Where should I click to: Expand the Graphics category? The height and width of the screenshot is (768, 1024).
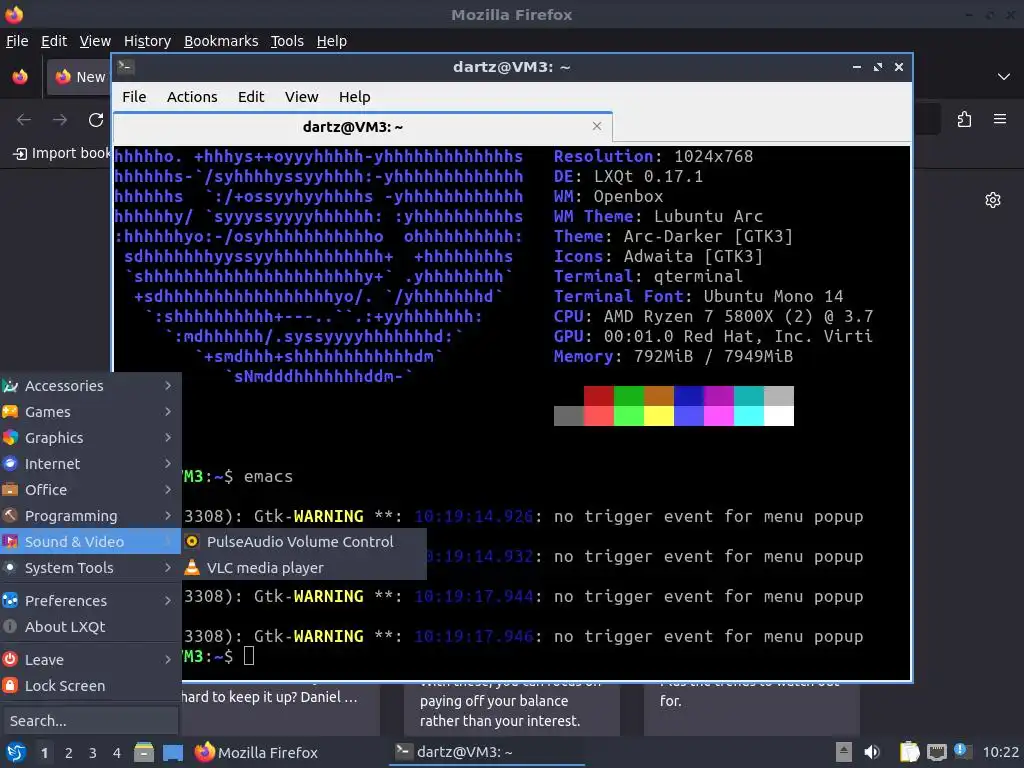[x=91, y=438]
